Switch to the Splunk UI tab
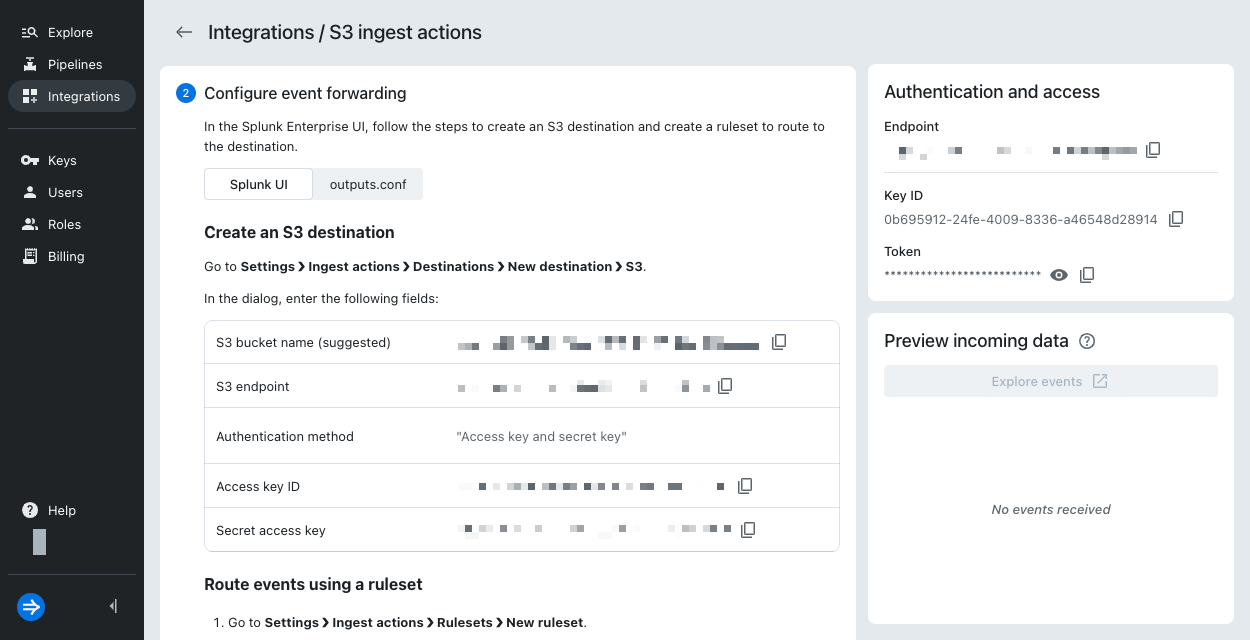Screen dimensions: 1250x640 (258, 184)
